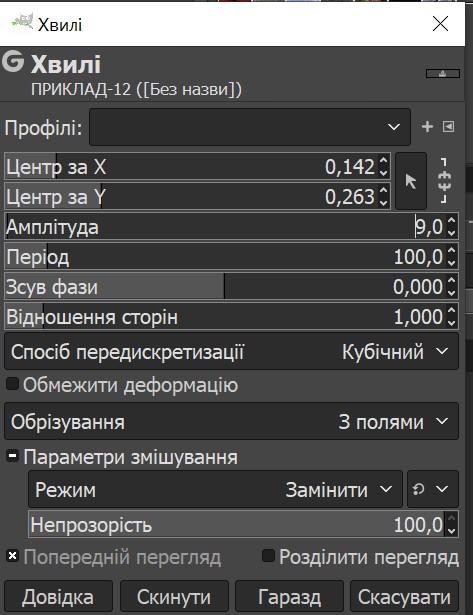Open the Профілі dropdown
The height and width of the screenshot is (615, 473).
(x=250, y=127)
